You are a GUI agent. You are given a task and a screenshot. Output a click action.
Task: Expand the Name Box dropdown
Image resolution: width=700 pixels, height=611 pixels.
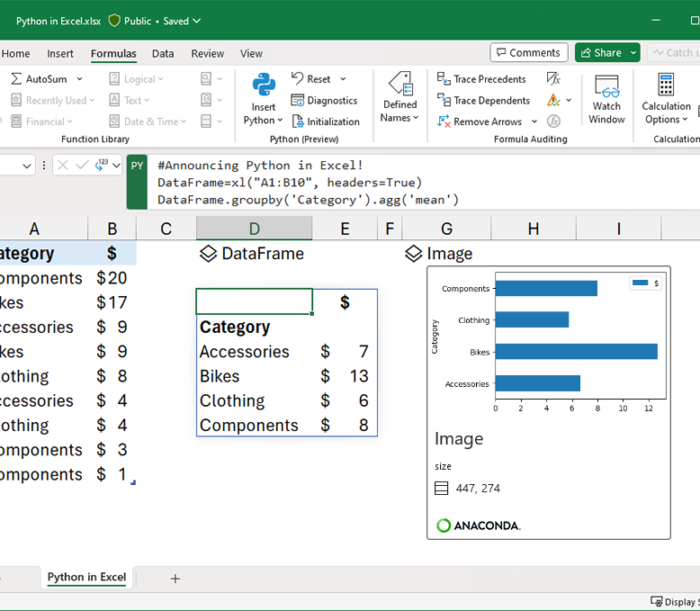[x=27, y=166]
